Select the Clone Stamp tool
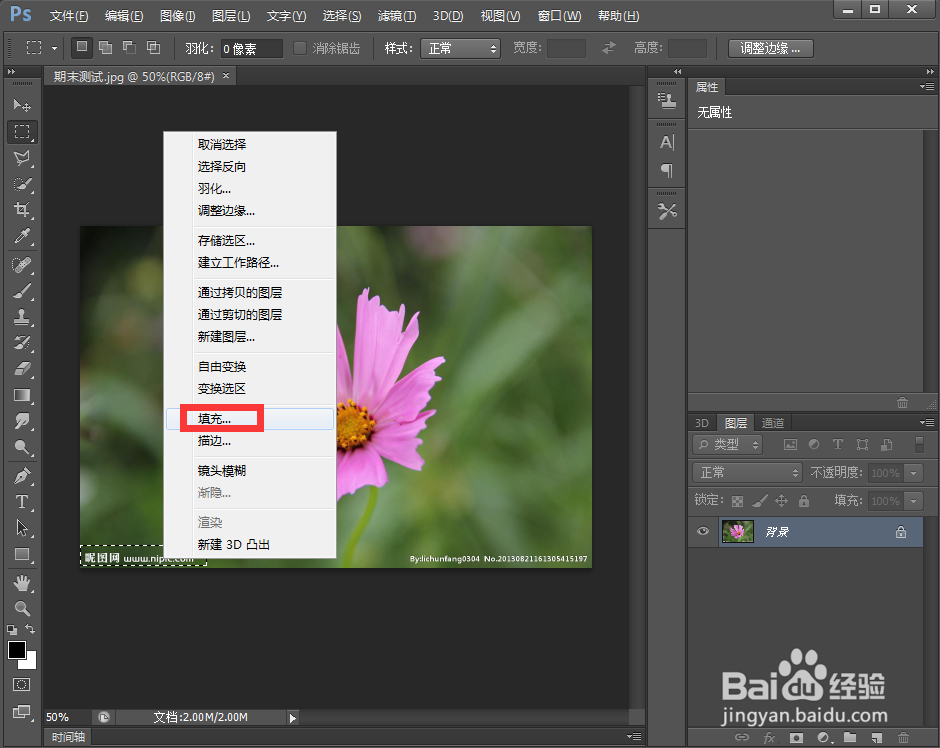Viewport: 940px width, 748px height. coord(23,319)
